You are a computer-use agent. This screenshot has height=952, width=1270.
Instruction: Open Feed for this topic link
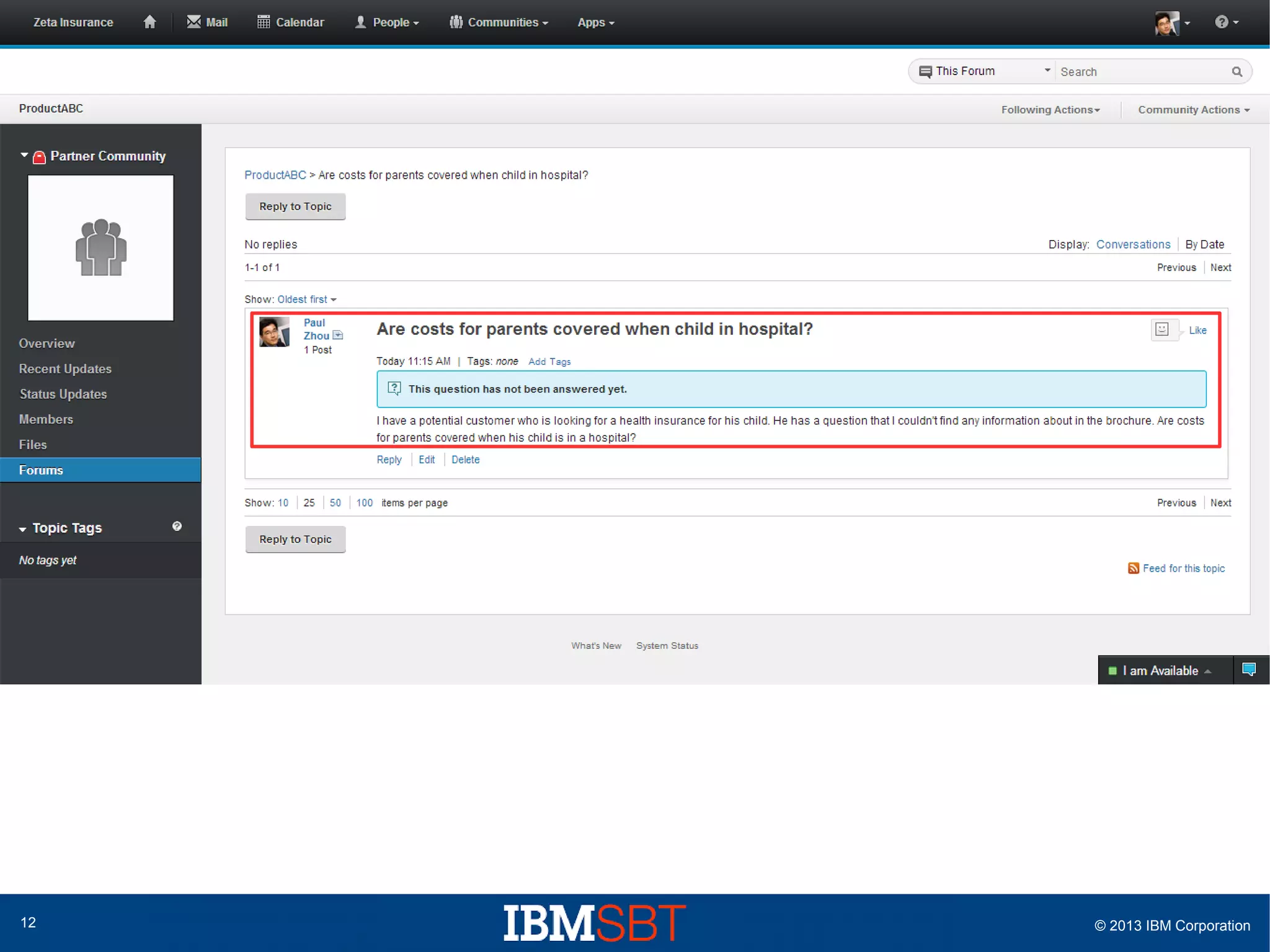coord(1184,569)
